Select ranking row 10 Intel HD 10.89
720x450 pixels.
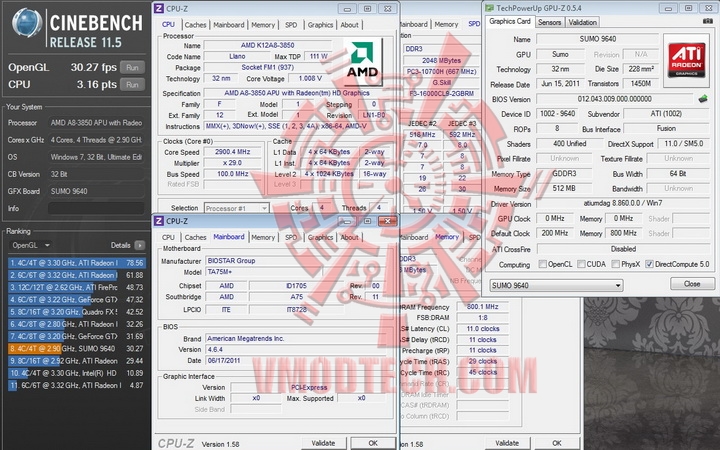click(76, 373)
